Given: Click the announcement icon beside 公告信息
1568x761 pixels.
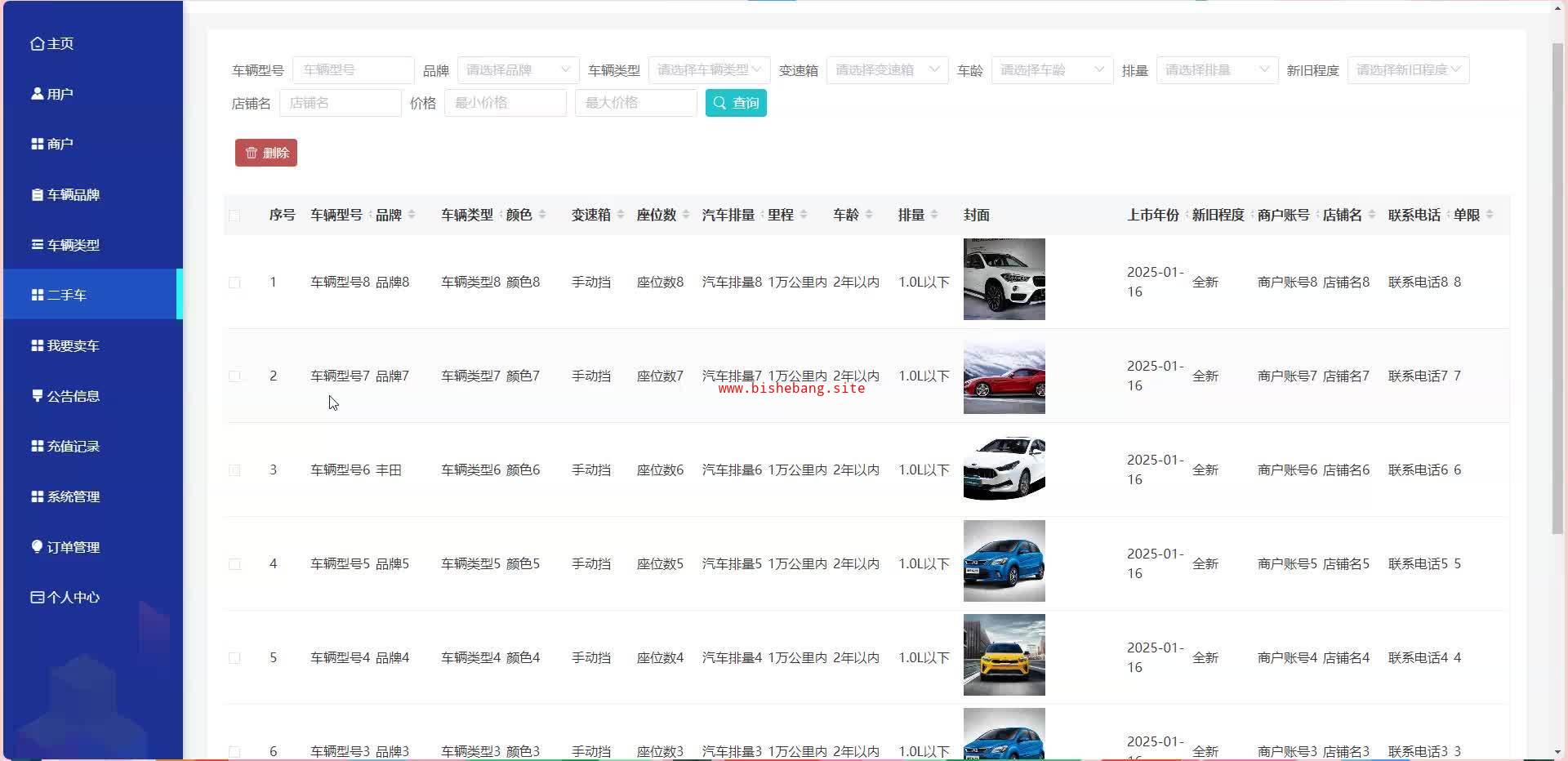Looking at the screenshot, I should tap(37, 395).
